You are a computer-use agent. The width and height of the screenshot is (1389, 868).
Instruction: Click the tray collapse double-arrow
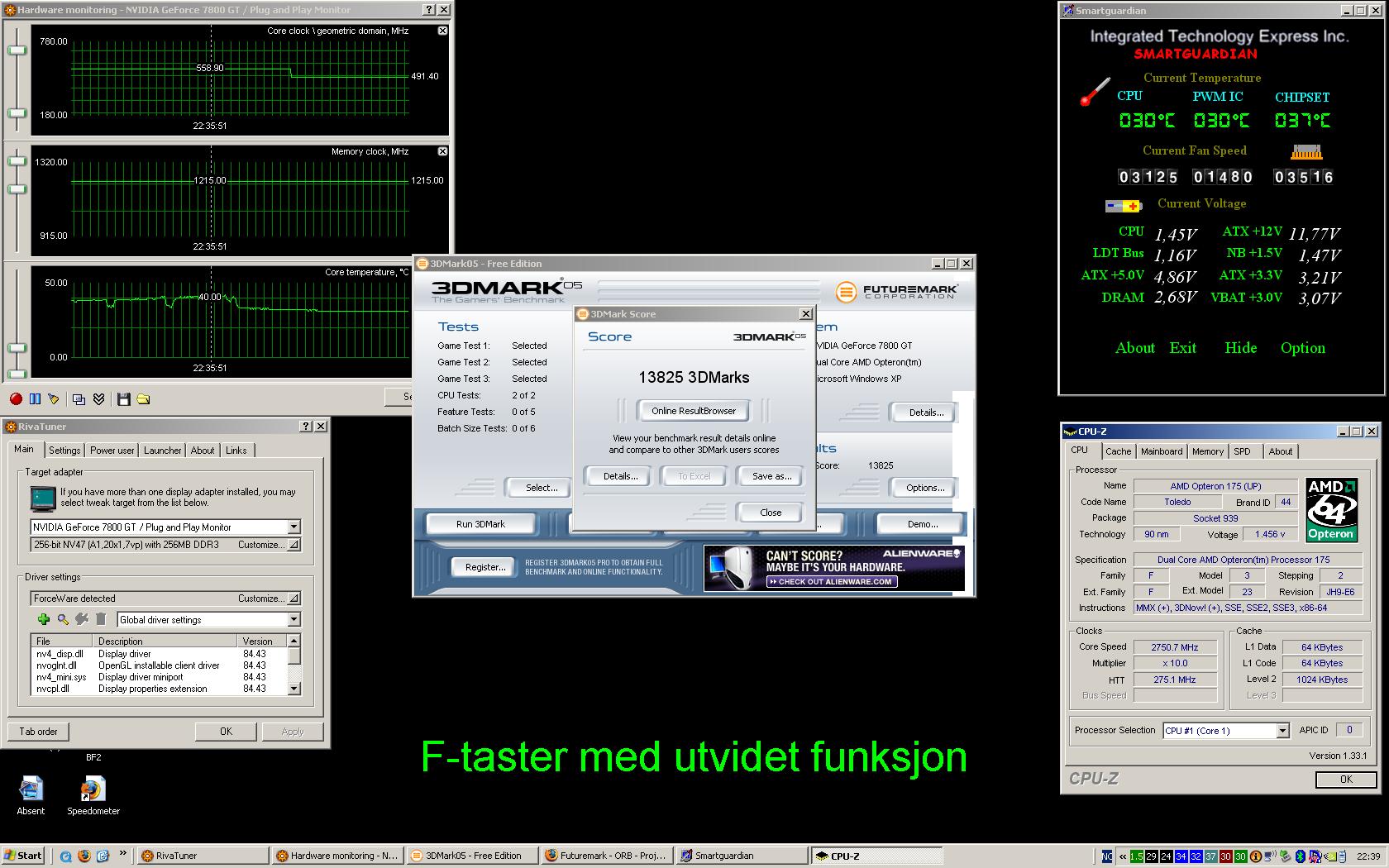[1122, 856]
